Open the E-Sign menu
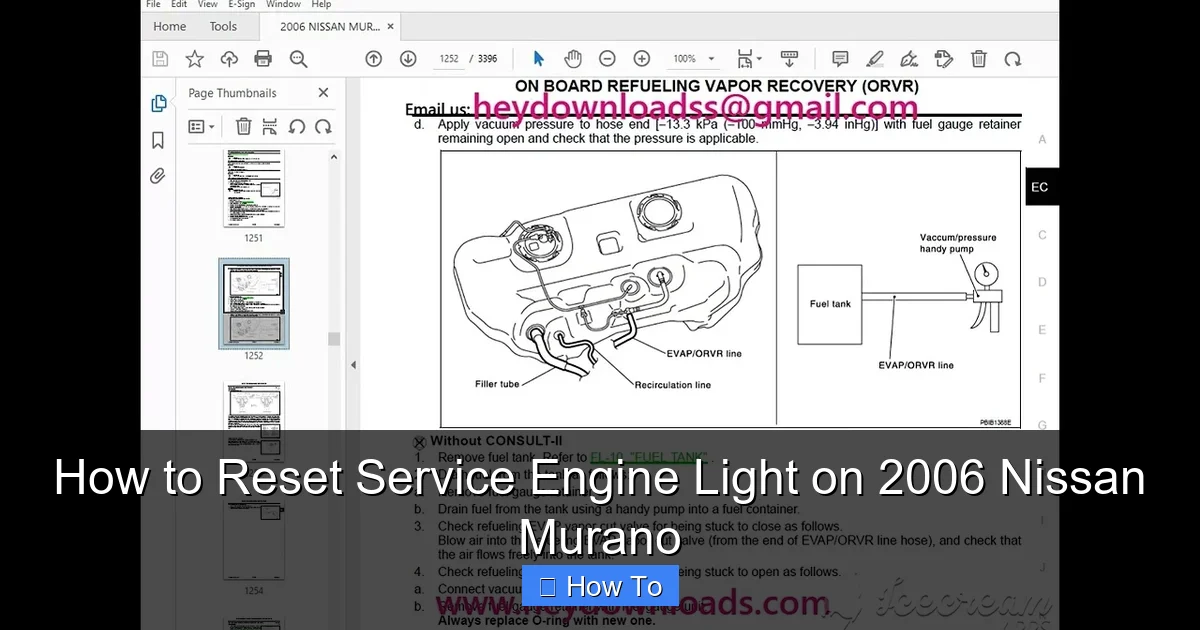Viewport: 1200px width, 630px height. coord(241,5)
